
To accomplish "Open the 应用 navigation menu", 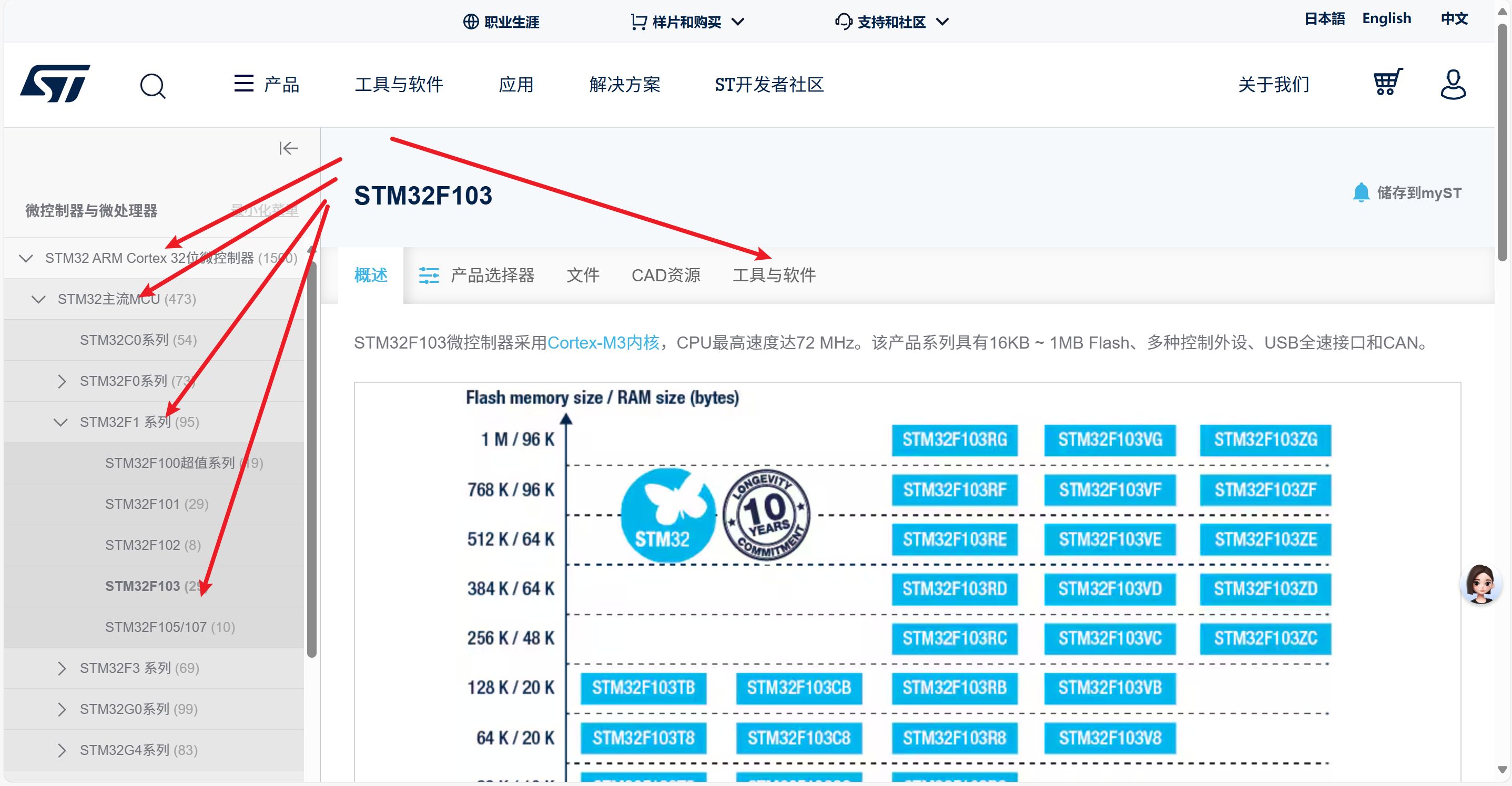I will pyautogui.click(x=516, y=85).
